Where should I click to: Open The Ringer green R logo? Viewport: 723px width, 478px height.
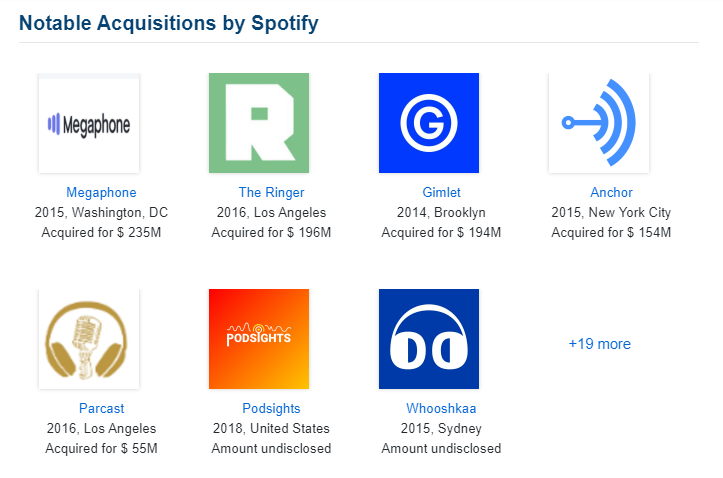click(x=259, y=123)
